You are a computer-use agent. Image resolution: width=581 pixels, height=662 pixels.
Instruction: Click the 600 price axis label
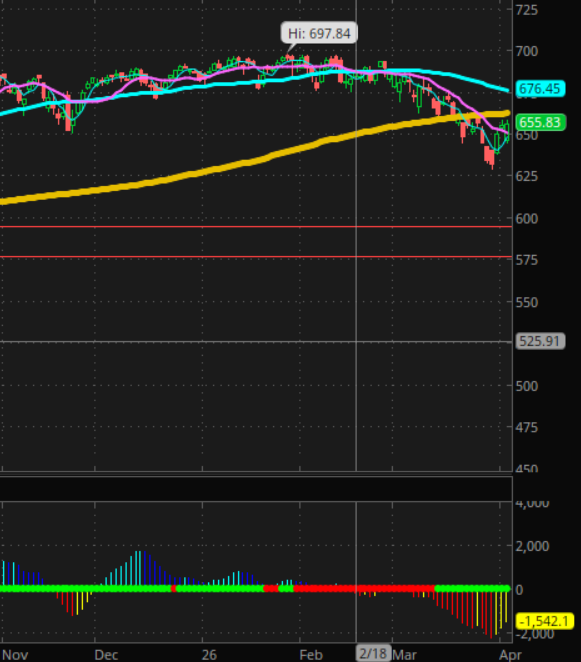pos(527,219)
